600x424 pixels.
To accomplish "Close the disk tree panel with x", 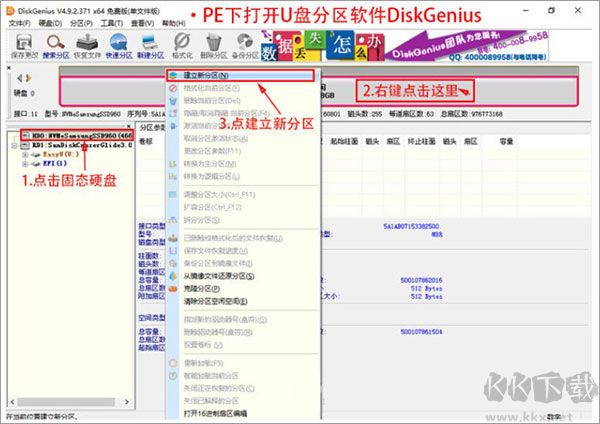I will (129, 126).
